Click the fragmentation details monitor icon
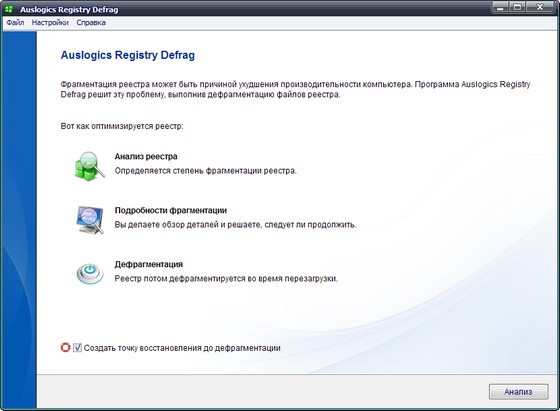 tap(90, 219)
